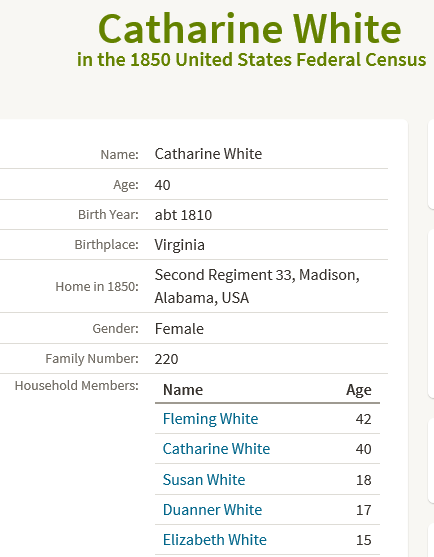Click the Name field value Catharine White
This screenshot has width=434, height=557.
click(208, 154)
